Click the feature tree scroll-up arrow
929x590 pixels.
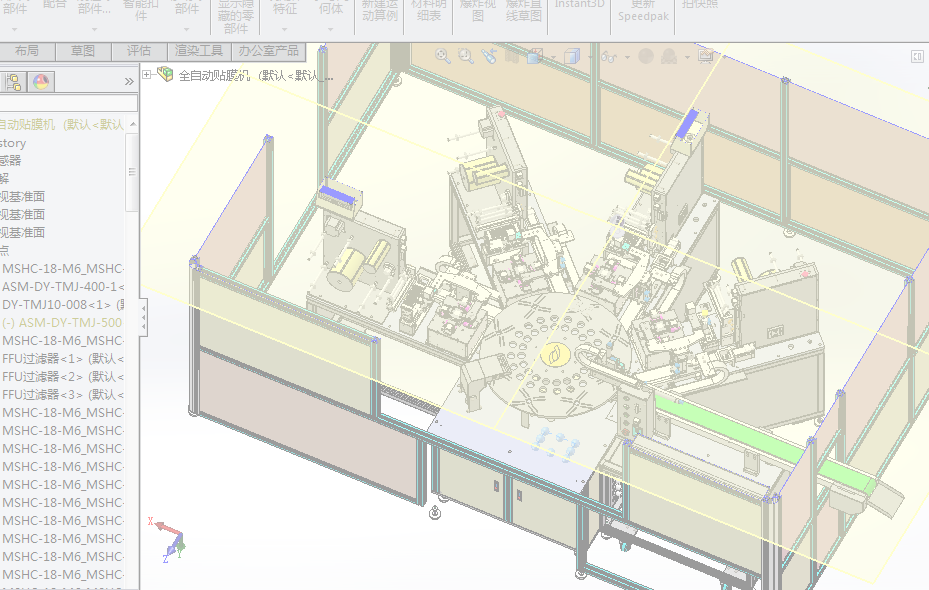[x=133, y=124]
